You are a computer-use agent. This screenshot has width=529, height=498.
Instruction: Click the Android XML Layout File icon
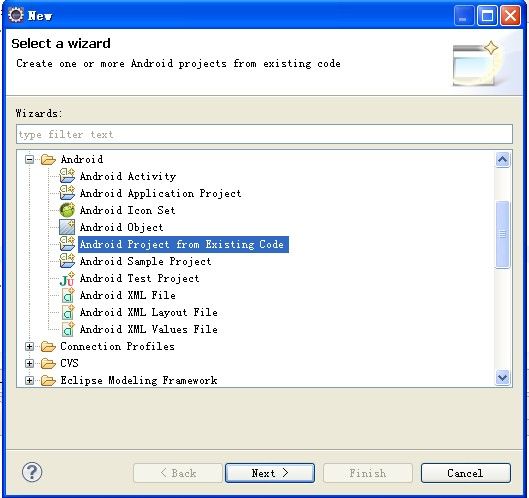[67, 312]
